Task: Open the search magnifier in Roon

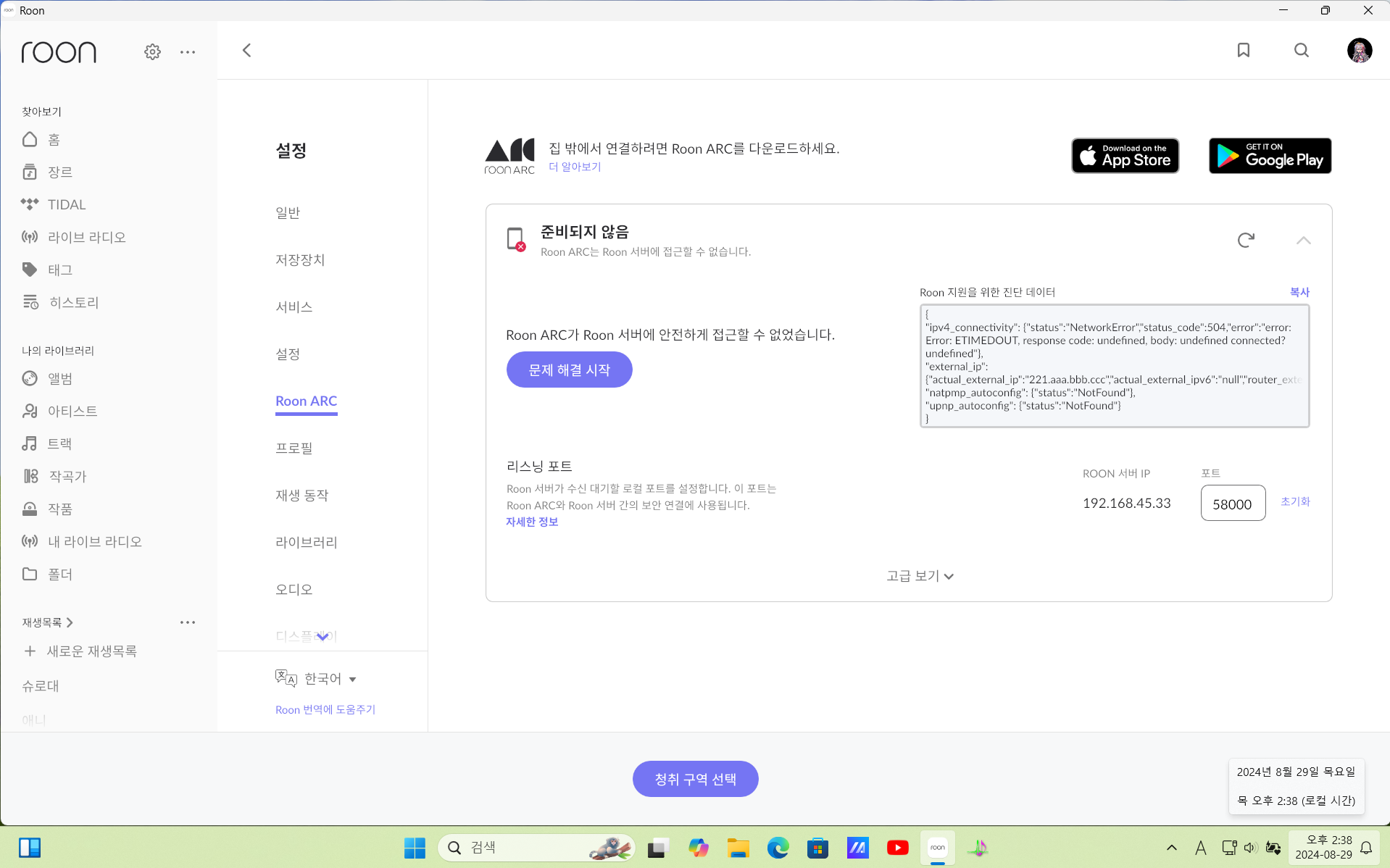Action: 1302,50
